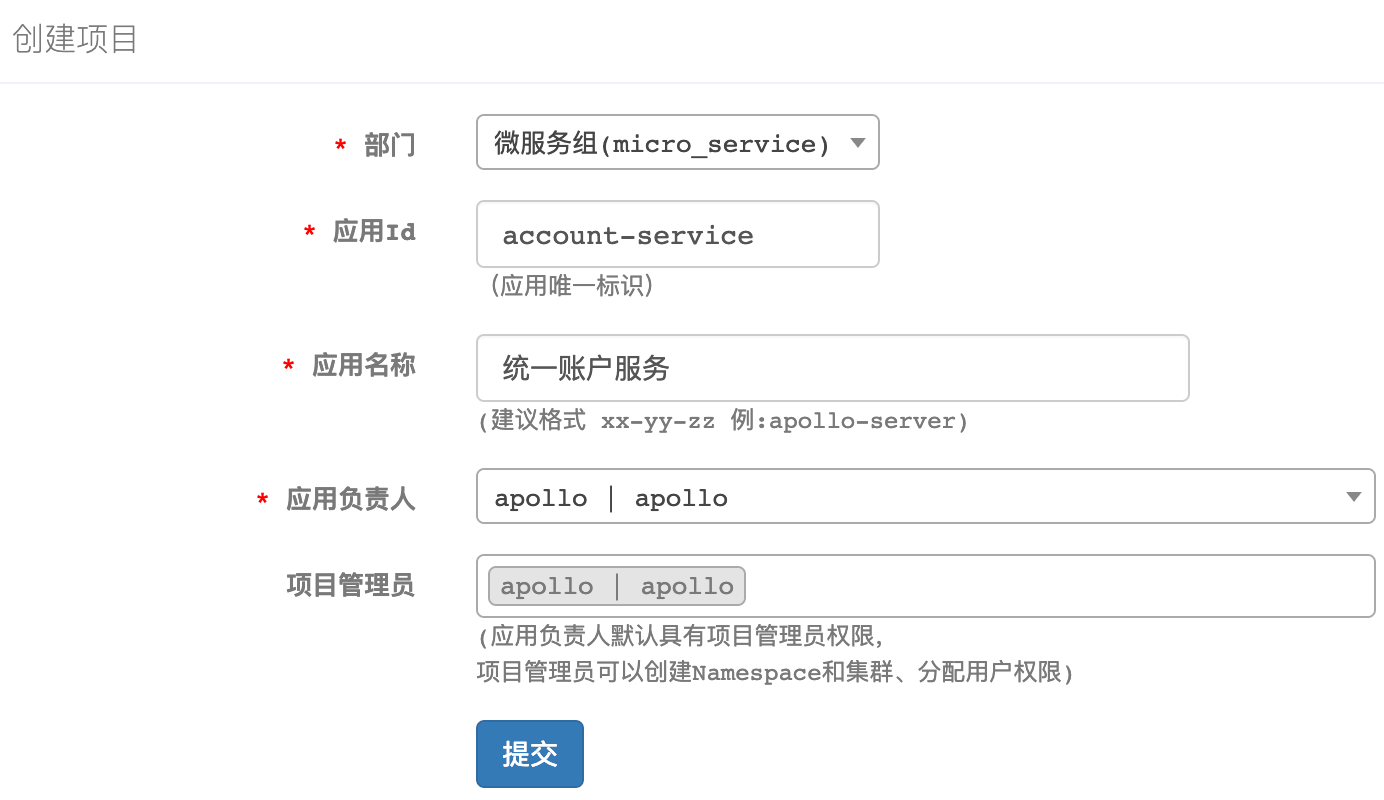The image size is (1384, 800).
Task: Click the 部门 field label
Action: pos(390,146)
